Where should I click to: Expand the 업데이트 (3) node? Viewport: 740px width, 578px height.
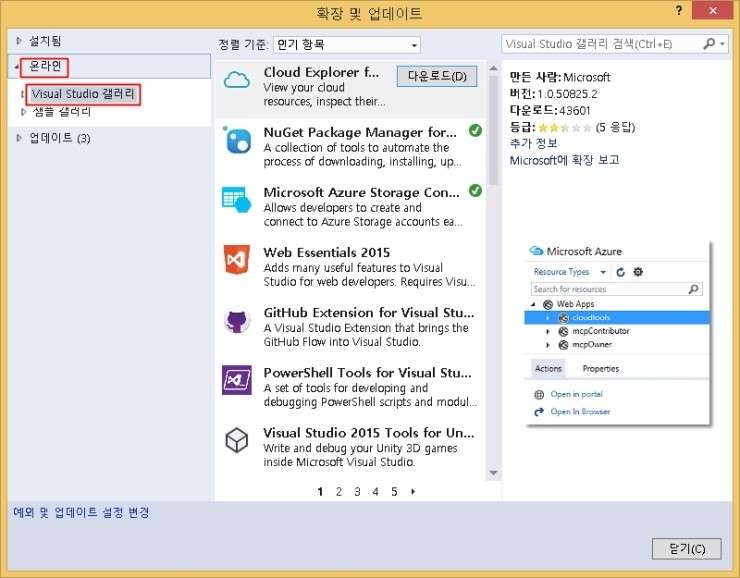(19, 138)
